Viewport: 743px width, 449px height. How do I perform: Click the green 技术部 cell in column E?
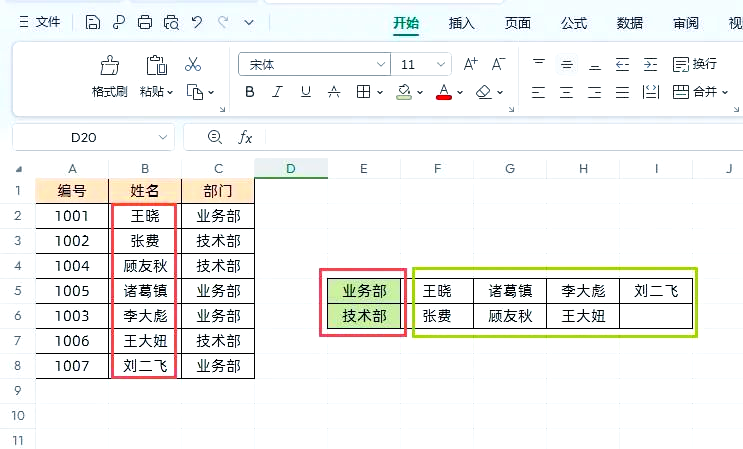(x=364, y=316)
